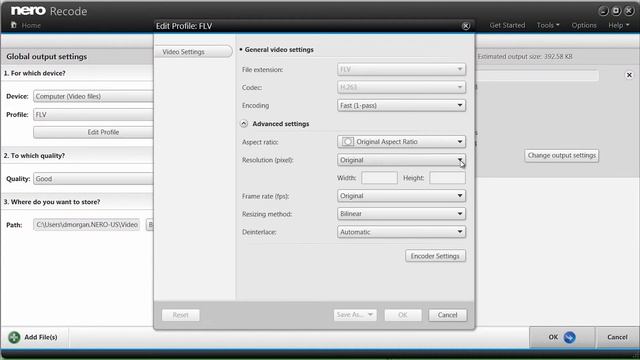This screenshot has width=640, height=360.
Task: Dismiss the estimated output panel
Action: (629, 75)
